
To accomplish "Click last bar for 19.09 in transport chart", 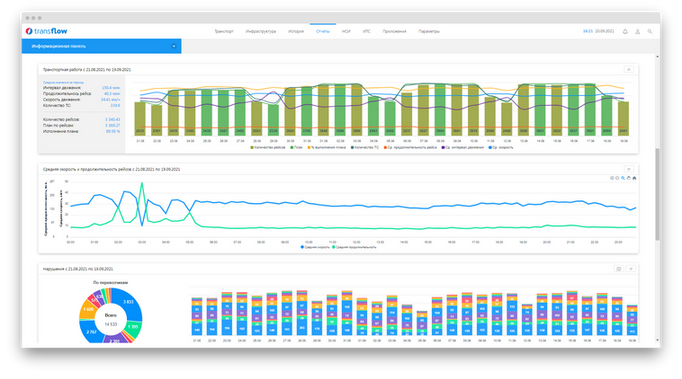I will (623, 119).
